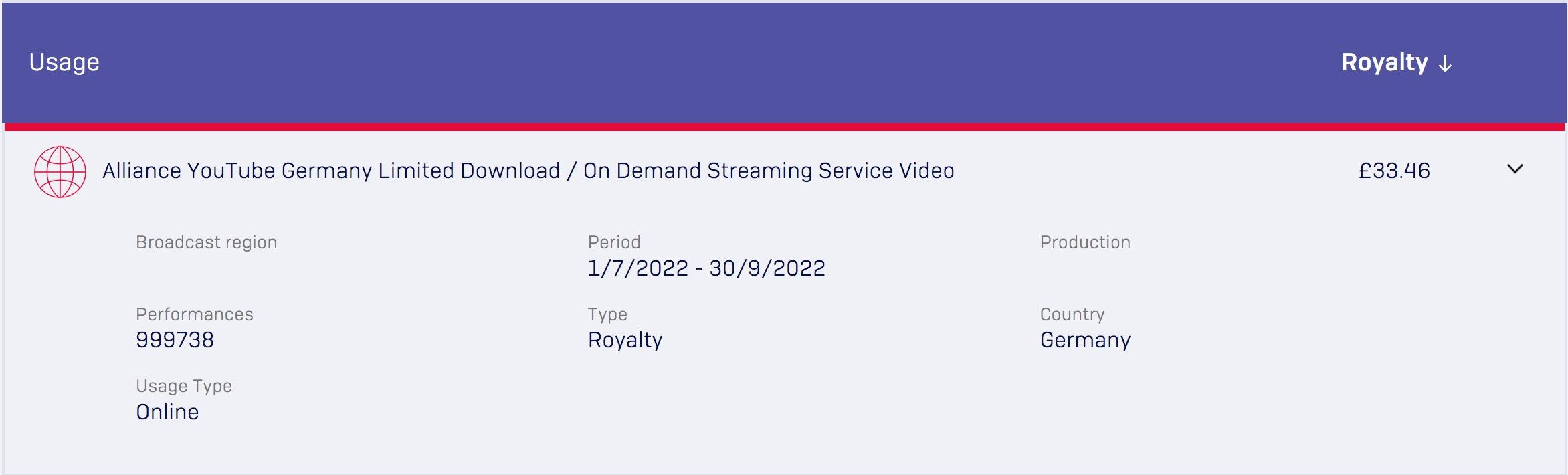Collapse the Alliance YouTube Germany row chevron
Viewport: 1568px width, 475px height.
pos(1514,169)
